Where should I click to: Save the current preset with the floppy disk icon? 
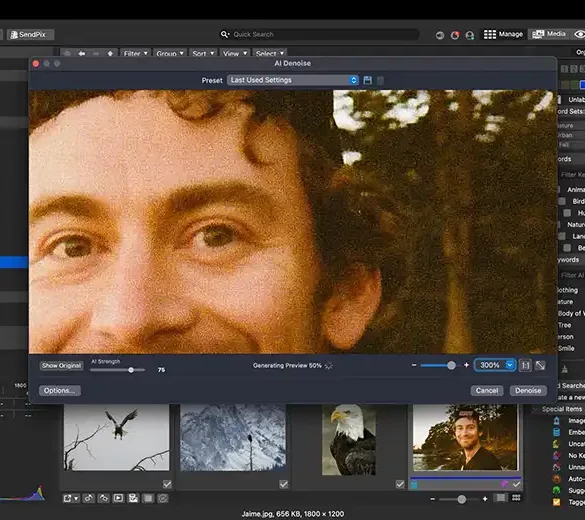click(367, 80)
